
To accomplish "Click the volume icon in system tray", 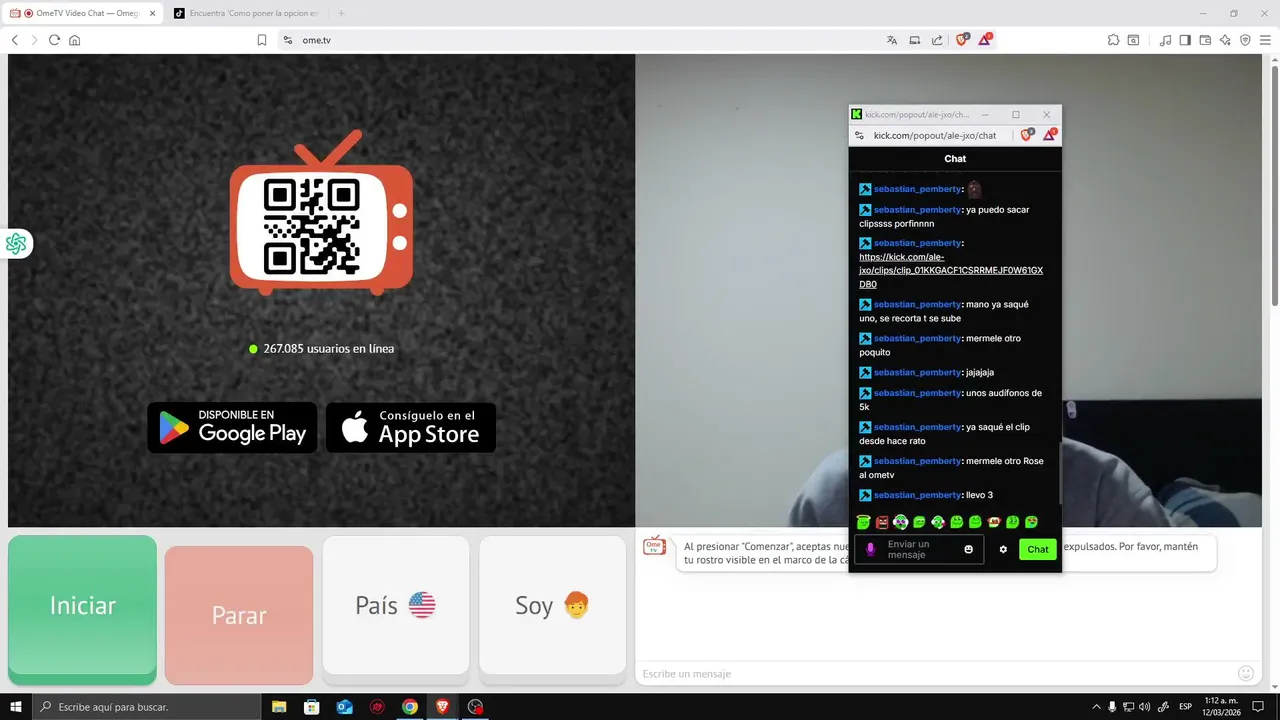I will [x=1145, y=707].
